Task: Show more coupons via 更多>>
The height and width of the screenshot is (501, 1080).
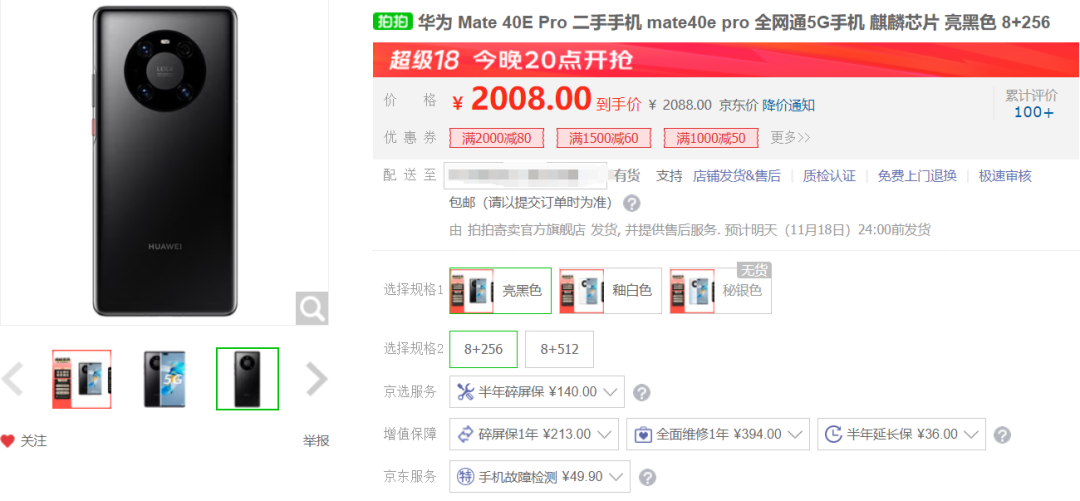Action: pos(790,138)
